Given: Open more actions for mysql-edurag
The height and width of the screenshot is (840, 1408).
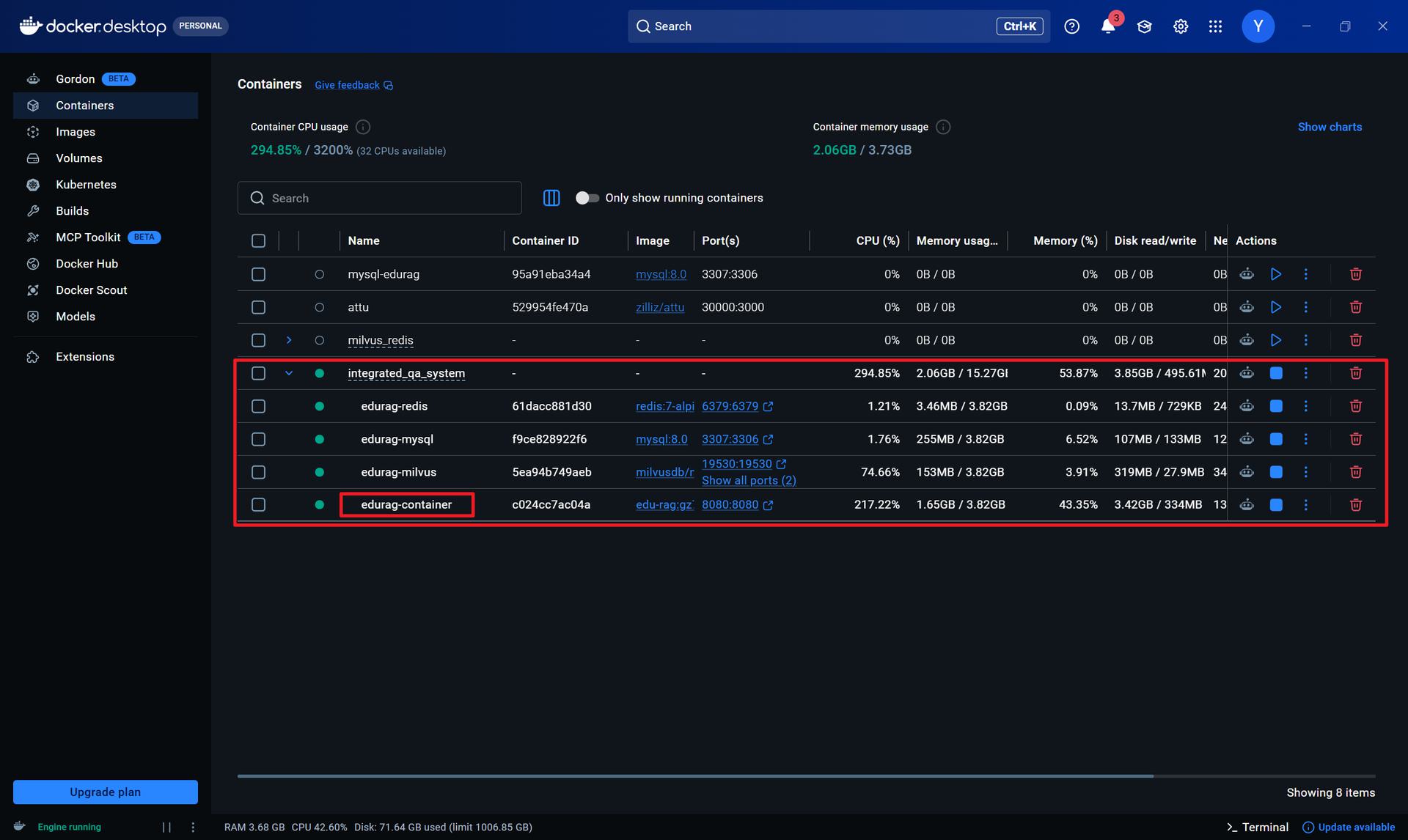Looking at the screenshot, I should tap(1305, 274).
